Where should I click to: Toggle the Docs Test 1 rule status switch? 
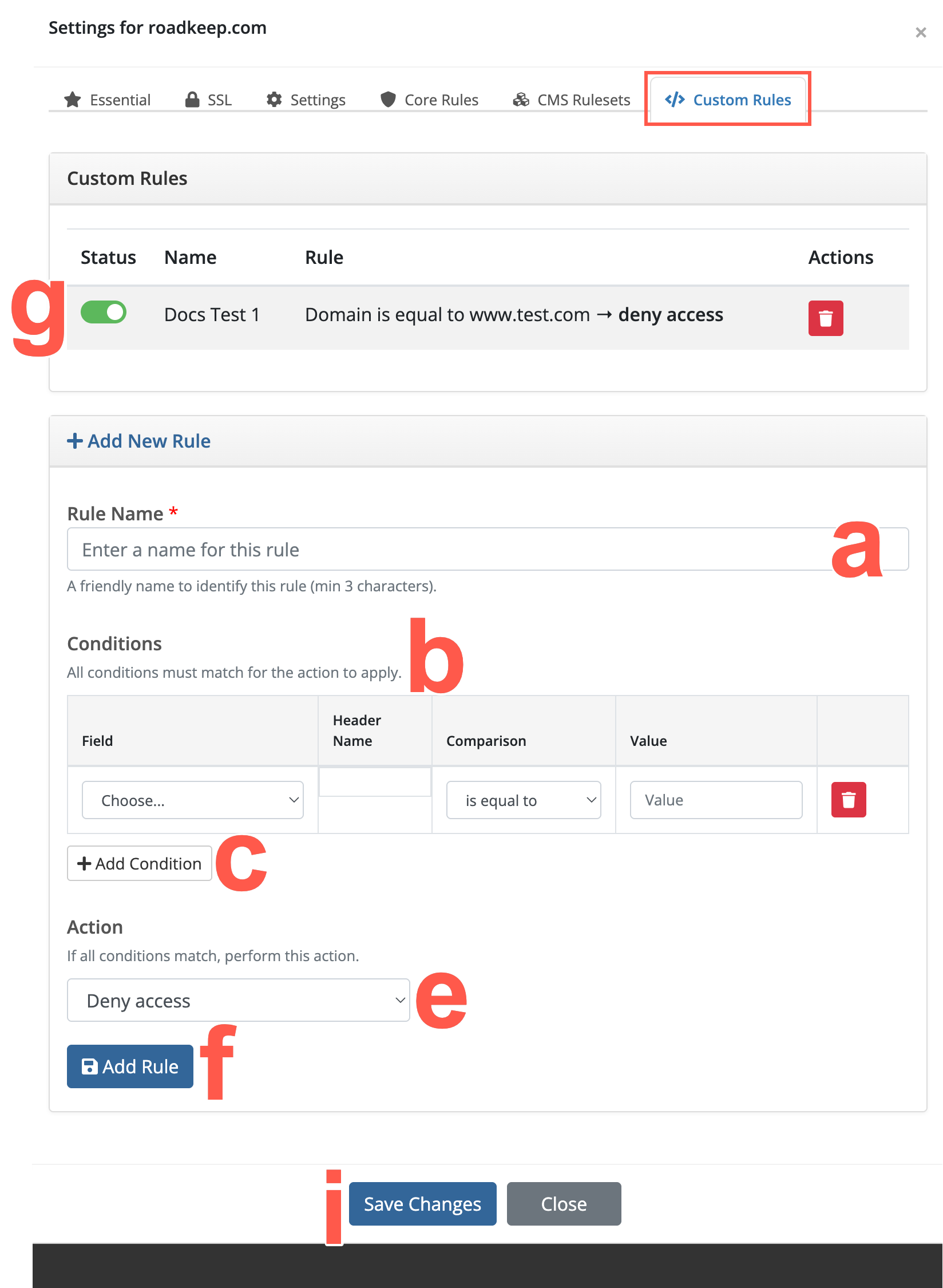(x=104, y=313)
